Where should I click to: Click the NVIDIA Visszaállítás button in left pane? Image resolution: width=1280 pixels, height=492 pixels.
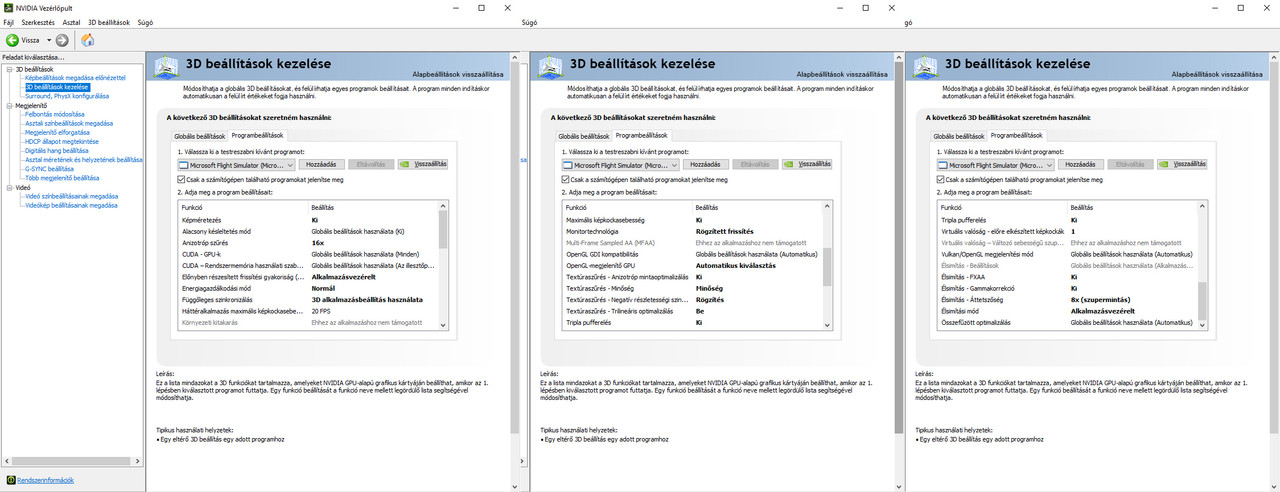click(422, 164)
